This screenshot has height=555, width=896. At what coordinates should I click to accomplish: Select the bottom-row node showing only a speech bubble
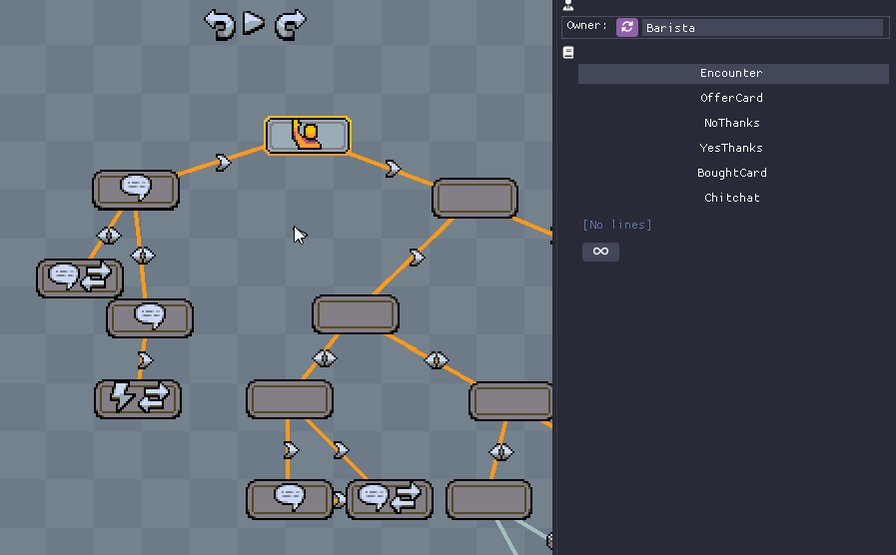pyautogui.click(x=290, y=499)
